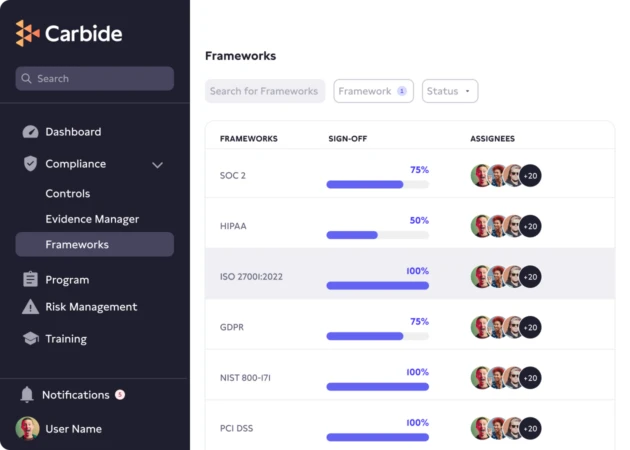Open the Dashboard gauge icon

30,132
